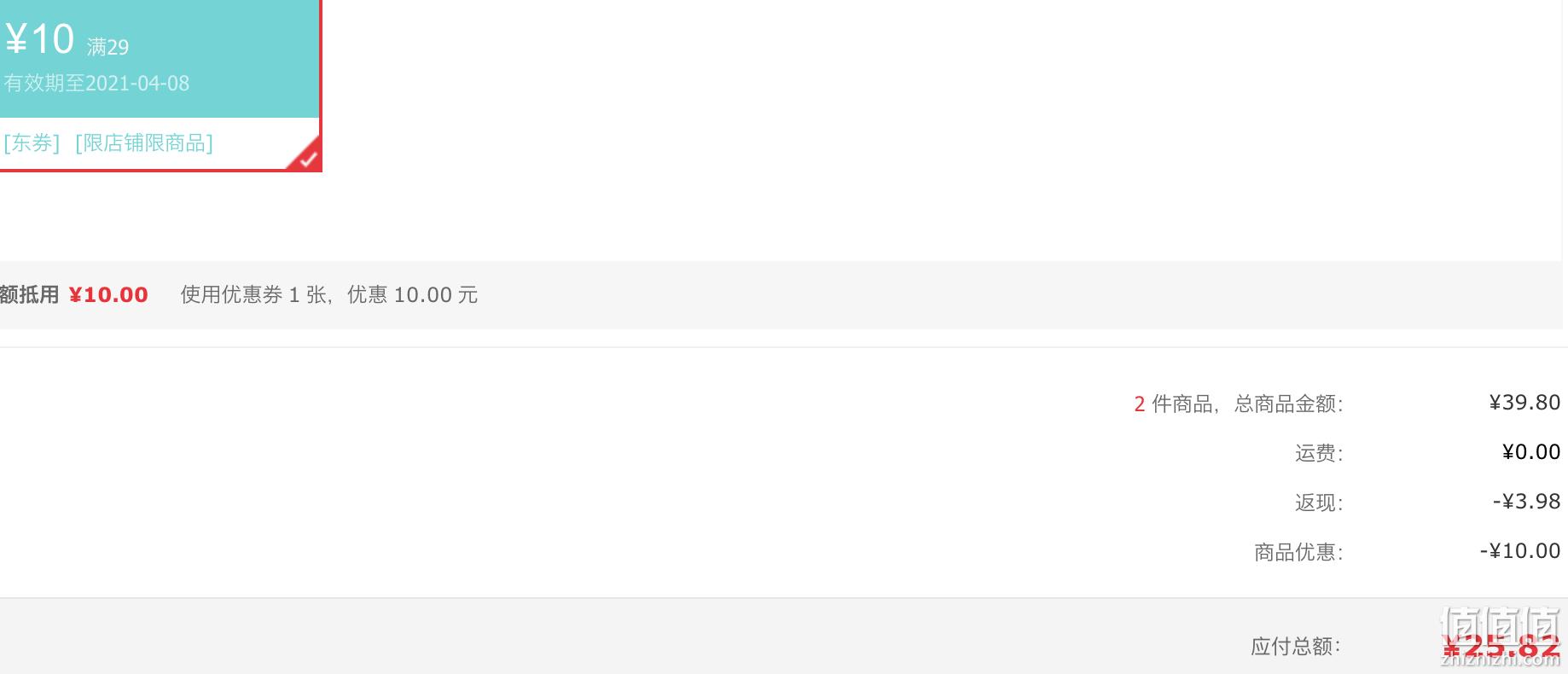
Task: Click the ¥39.80 total goods amount
Action: pos(1524,403)
